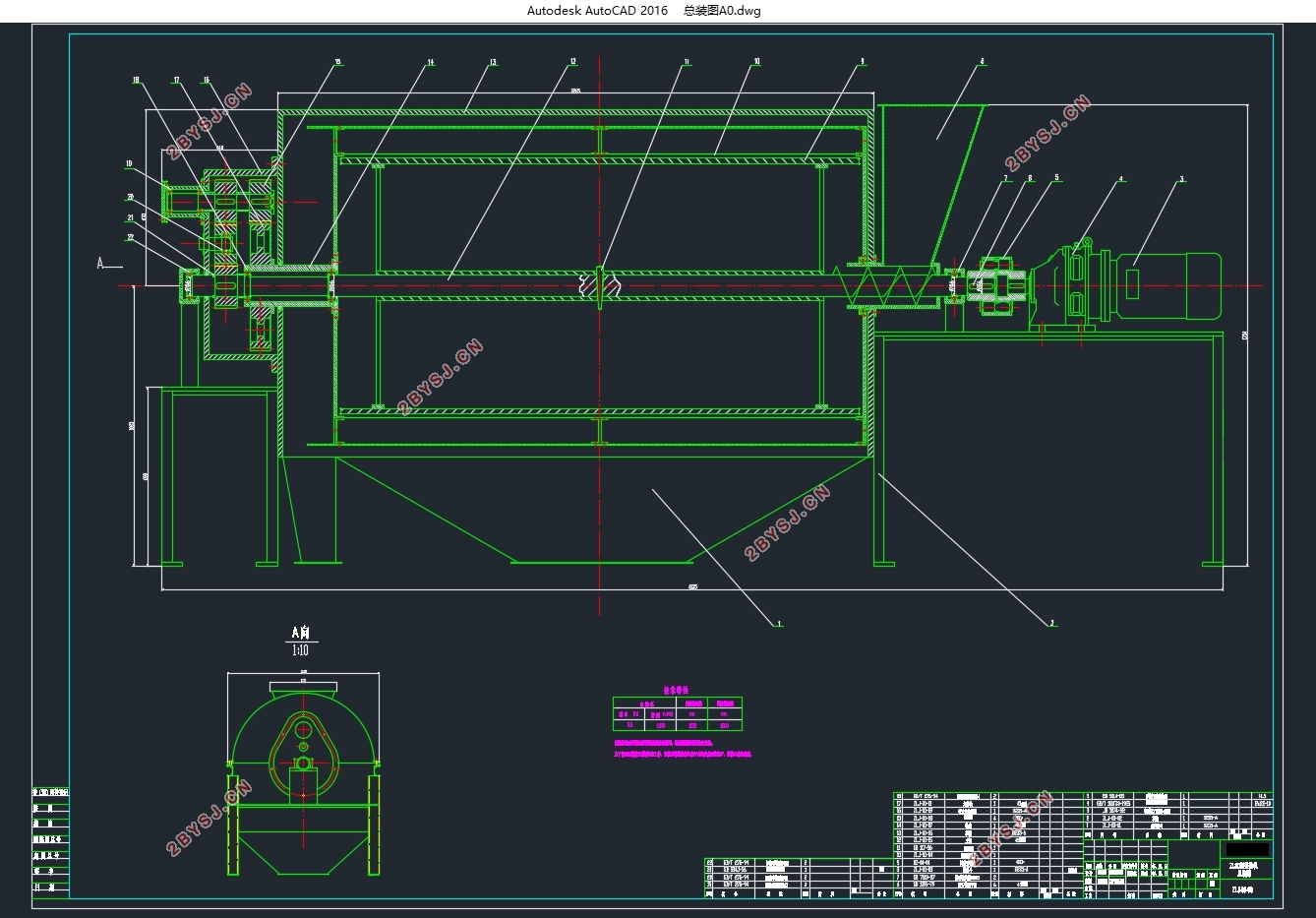The height and width of the screenshot is (918, 1316).
Task: Select part balloon number 15 label
Action: [x=336, y=62]
